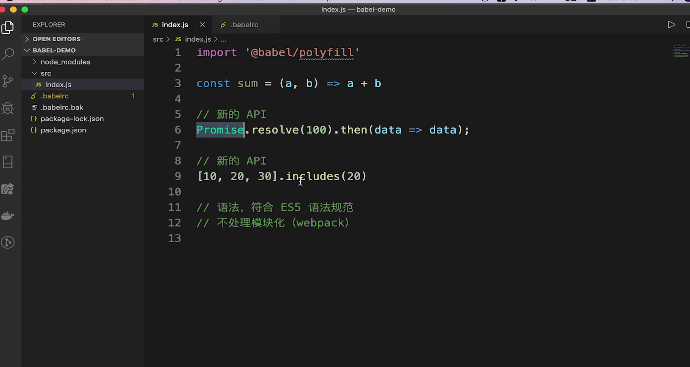The image size is (690, 367).
Task: Open the Search view in activity bar
Action: point(7,54)
